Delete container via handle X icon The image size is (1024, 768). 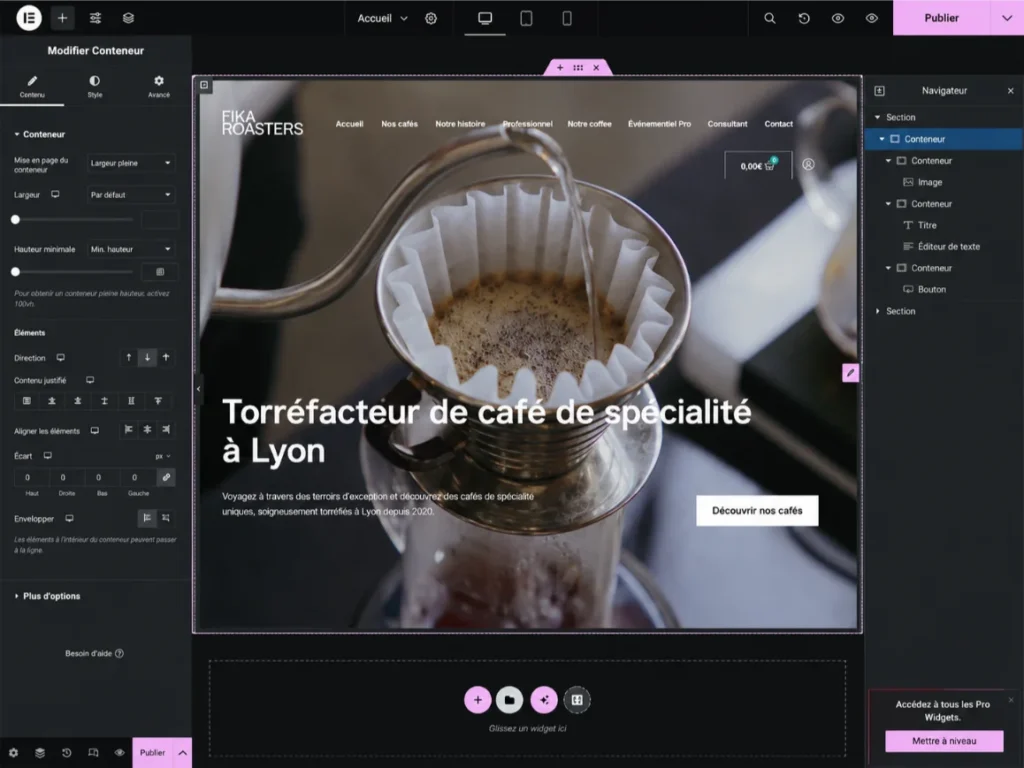tap(596, 67)
